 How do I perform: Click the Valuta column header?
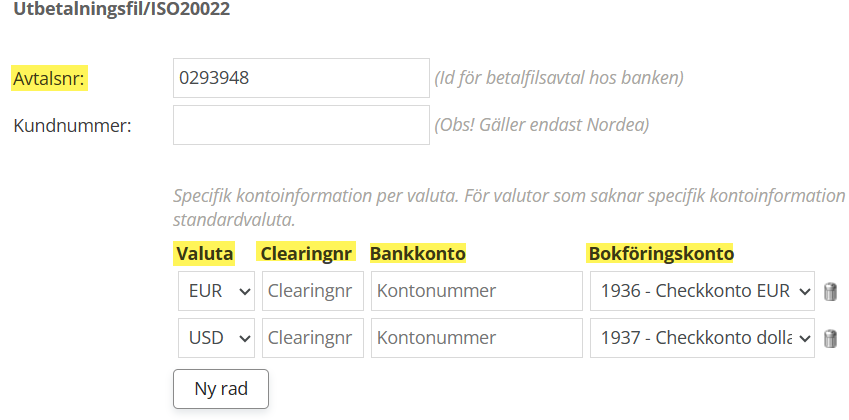[x=204, y=254]
